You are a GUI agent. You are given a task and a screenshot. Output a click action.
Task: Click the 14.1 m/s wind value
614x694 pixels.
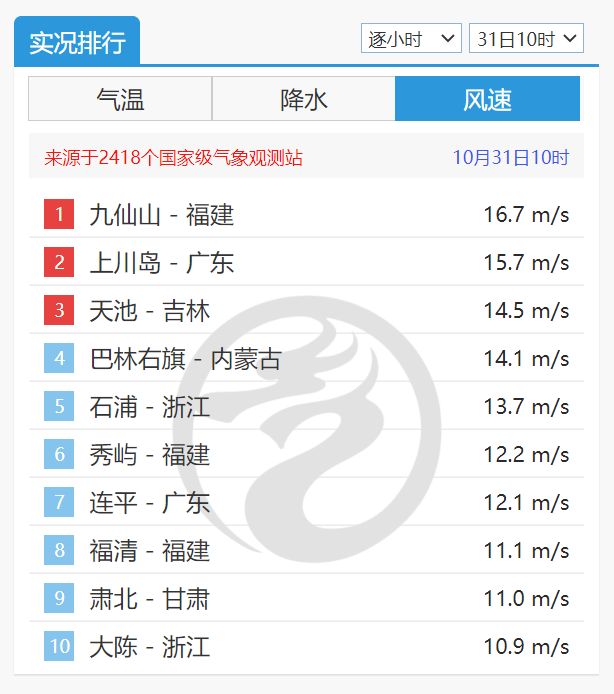click(x=526, y=359)
